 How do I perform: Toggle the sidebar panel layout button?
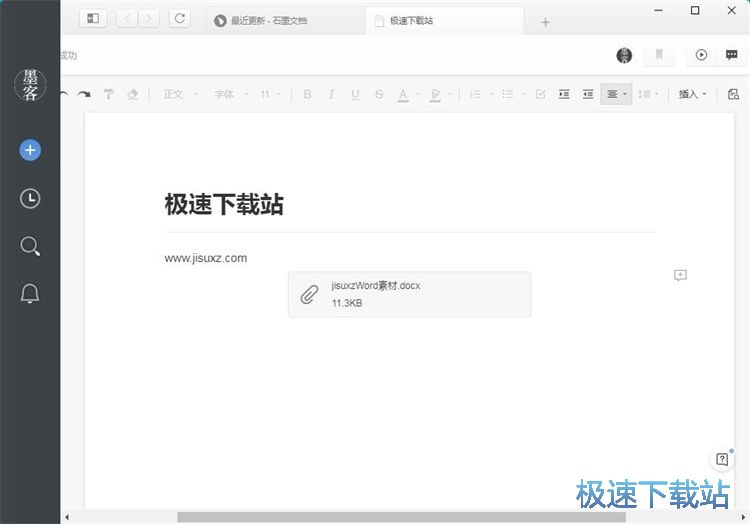92,18
